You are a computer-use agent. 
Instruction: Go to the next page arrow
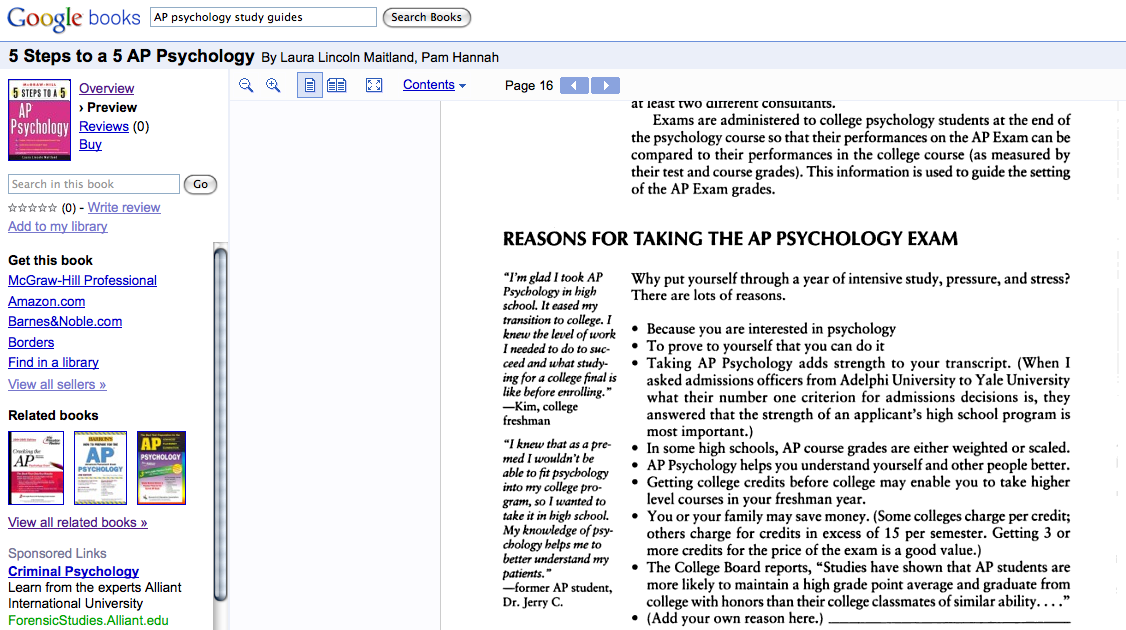(x=605, y=85)
